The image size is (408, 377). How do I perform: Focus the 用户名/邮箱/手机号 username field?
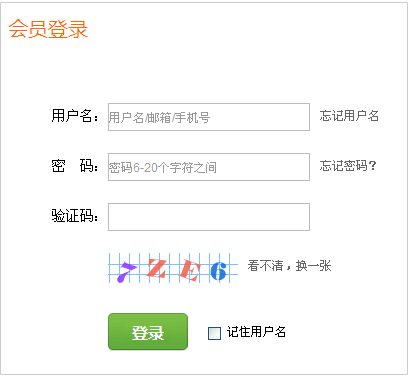(209, 117)
